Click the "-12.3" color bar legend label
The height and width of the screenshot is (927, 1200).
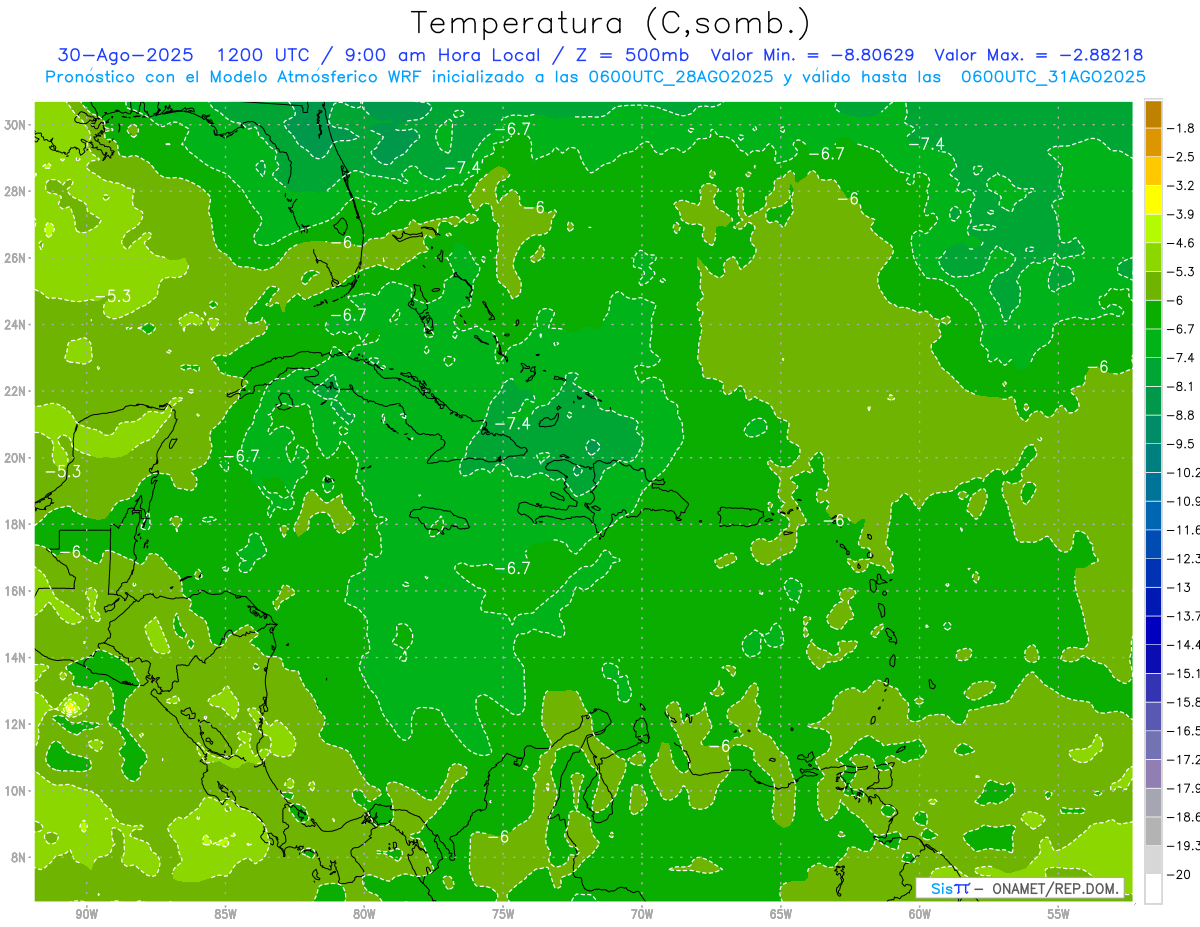tap(1184, 558)
